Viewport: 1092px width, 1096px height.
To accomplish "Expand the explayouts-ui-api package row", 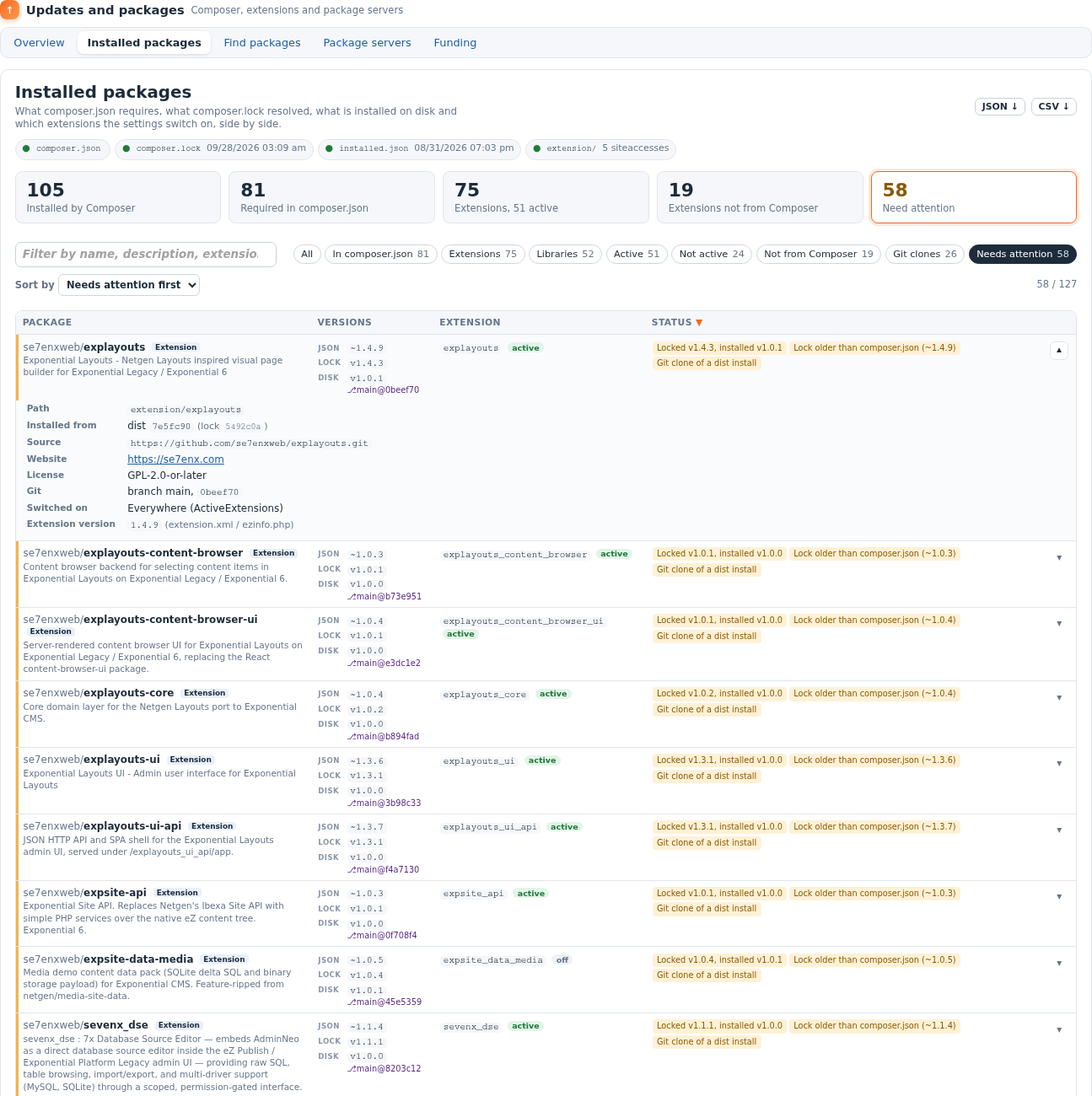I will [1059, 830].
